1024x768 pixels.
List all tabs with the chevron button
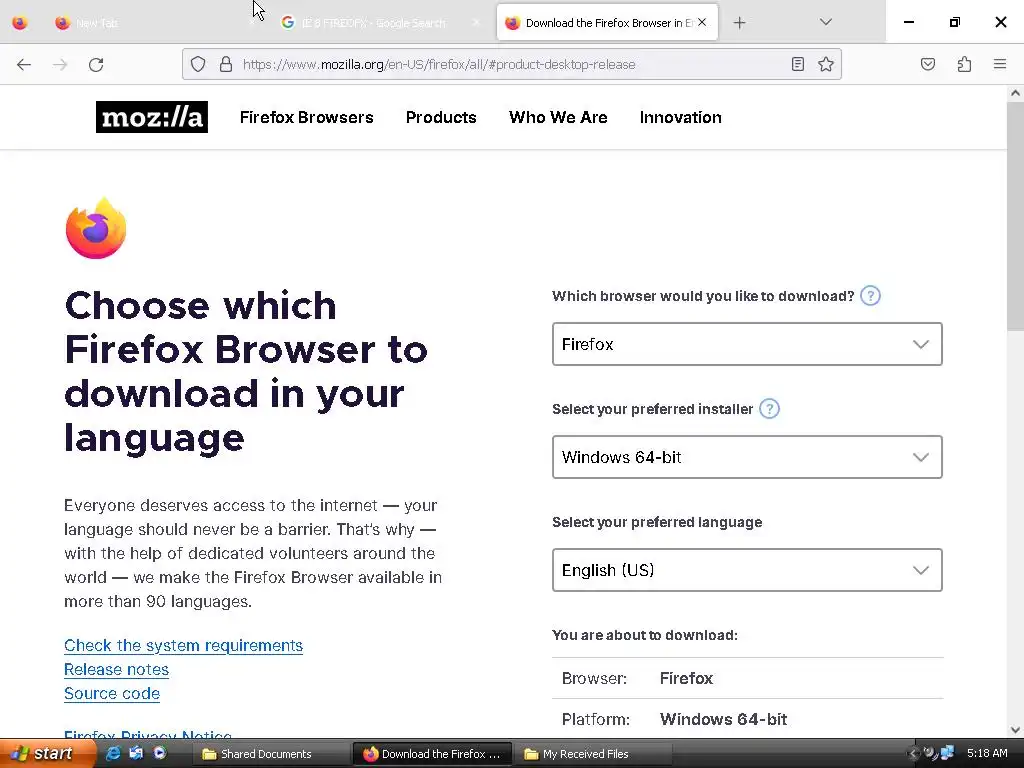(825, 22)
